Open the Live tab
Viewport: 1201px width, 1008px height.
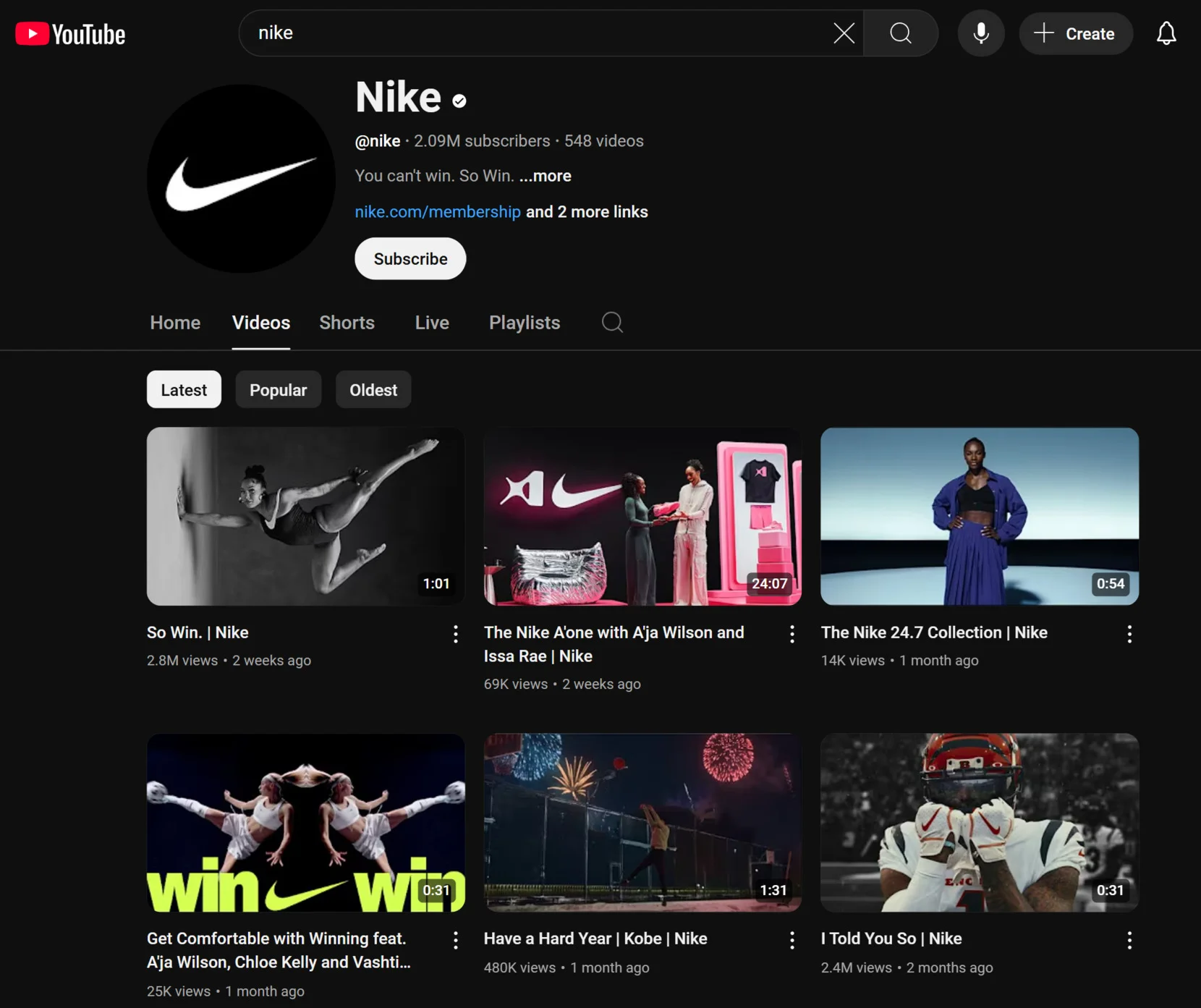(432, 323)
